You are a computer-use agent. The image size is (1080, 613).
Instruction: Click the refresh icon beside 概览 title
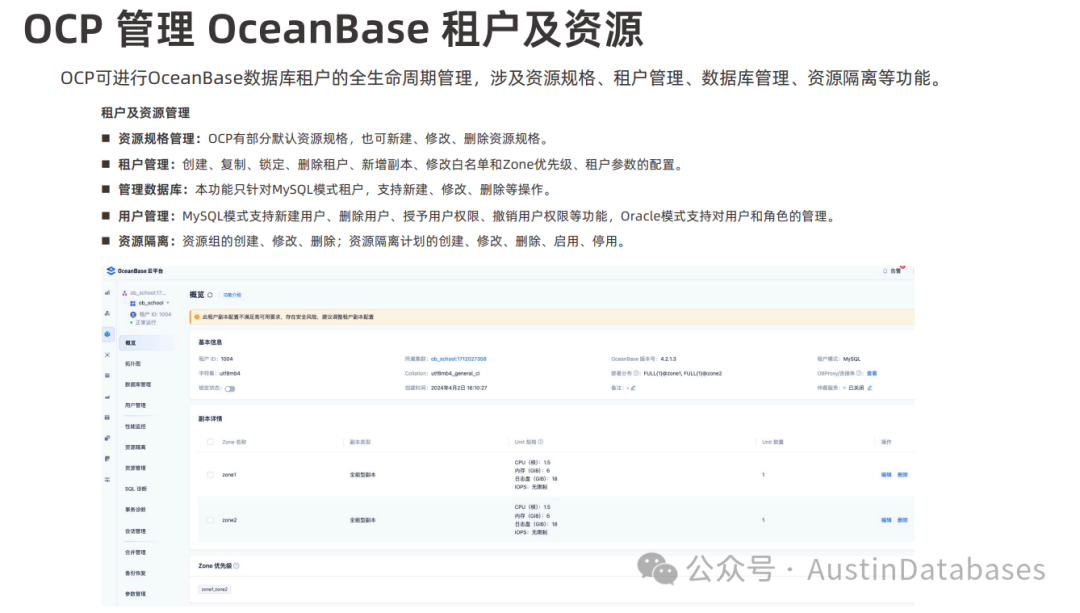coord(210,295)
